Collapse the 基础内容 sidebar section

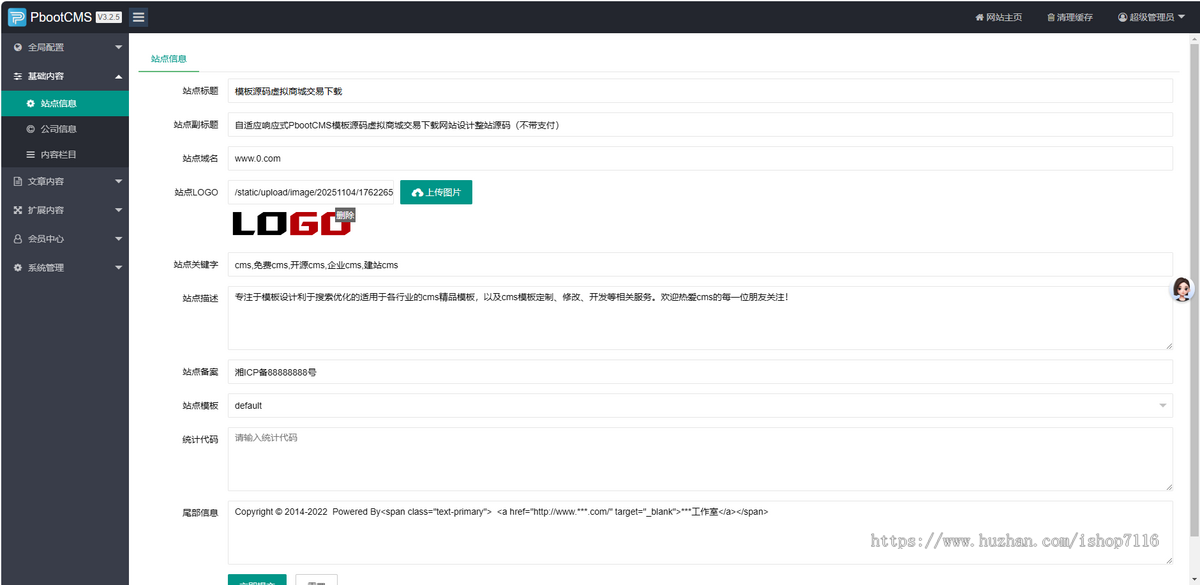click(64, 76)
